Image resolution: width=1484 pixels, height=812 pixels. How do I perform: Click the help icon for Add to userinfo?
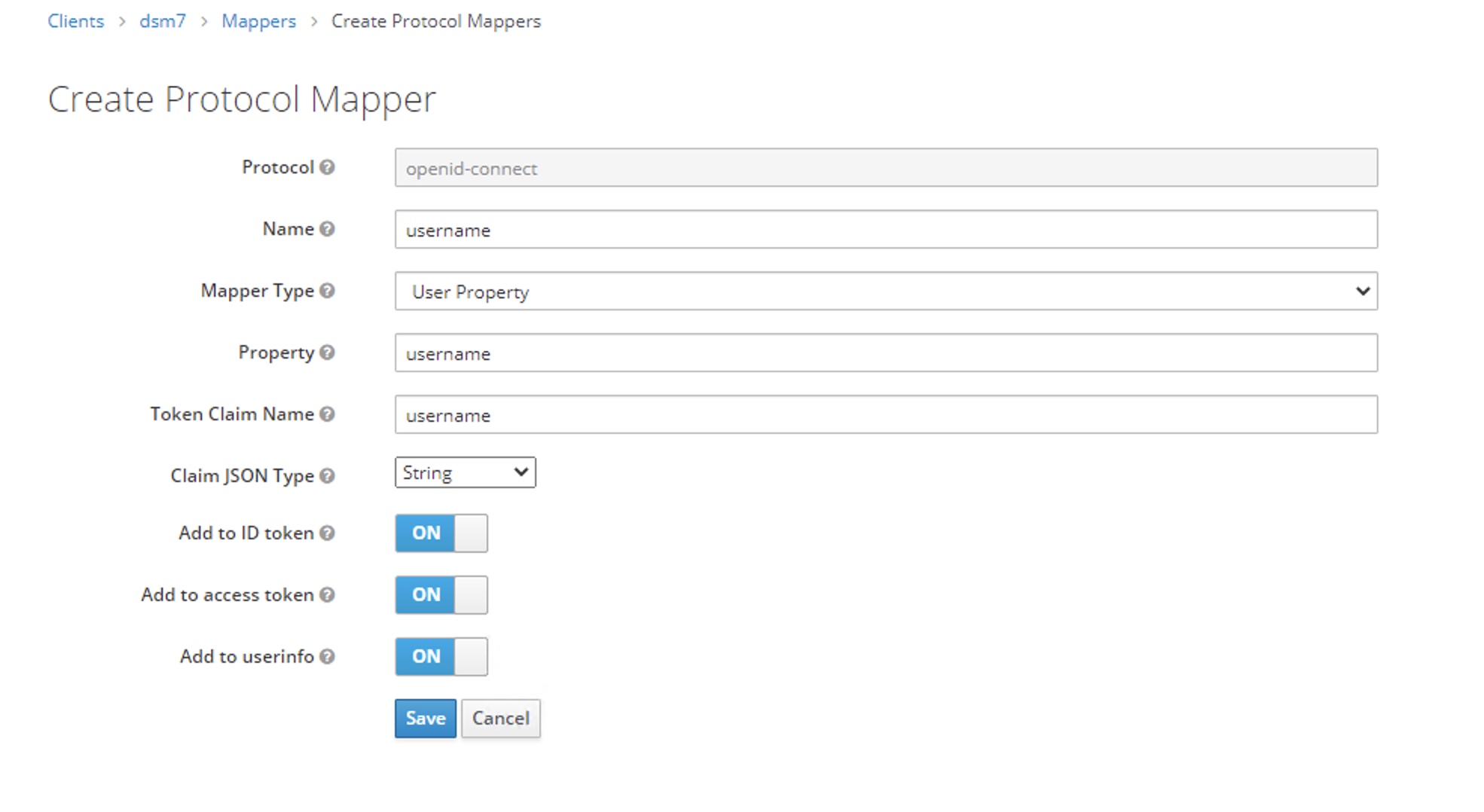pyautogui.click(x=327, y=657)
